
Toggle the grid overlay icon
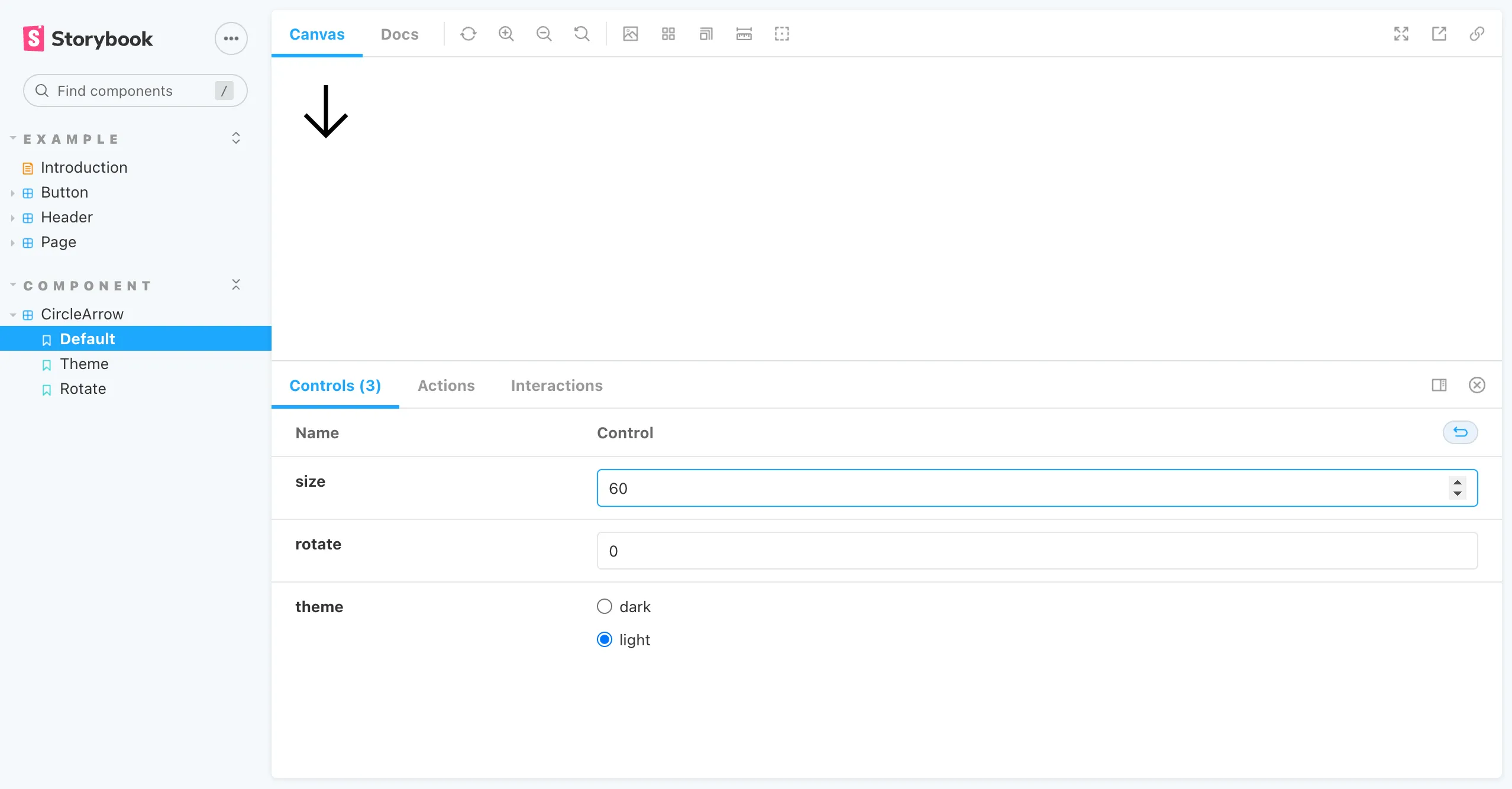click(668, 34)
